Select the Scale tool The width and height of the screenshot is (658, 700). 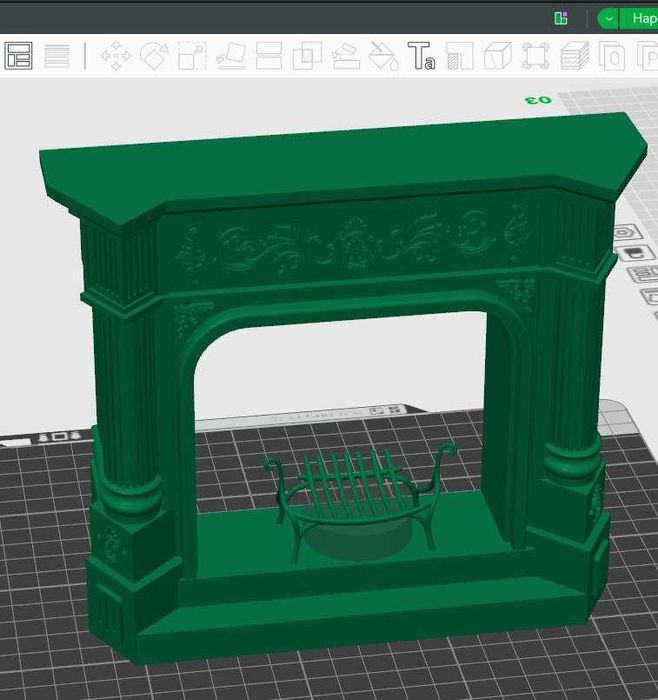192,56
